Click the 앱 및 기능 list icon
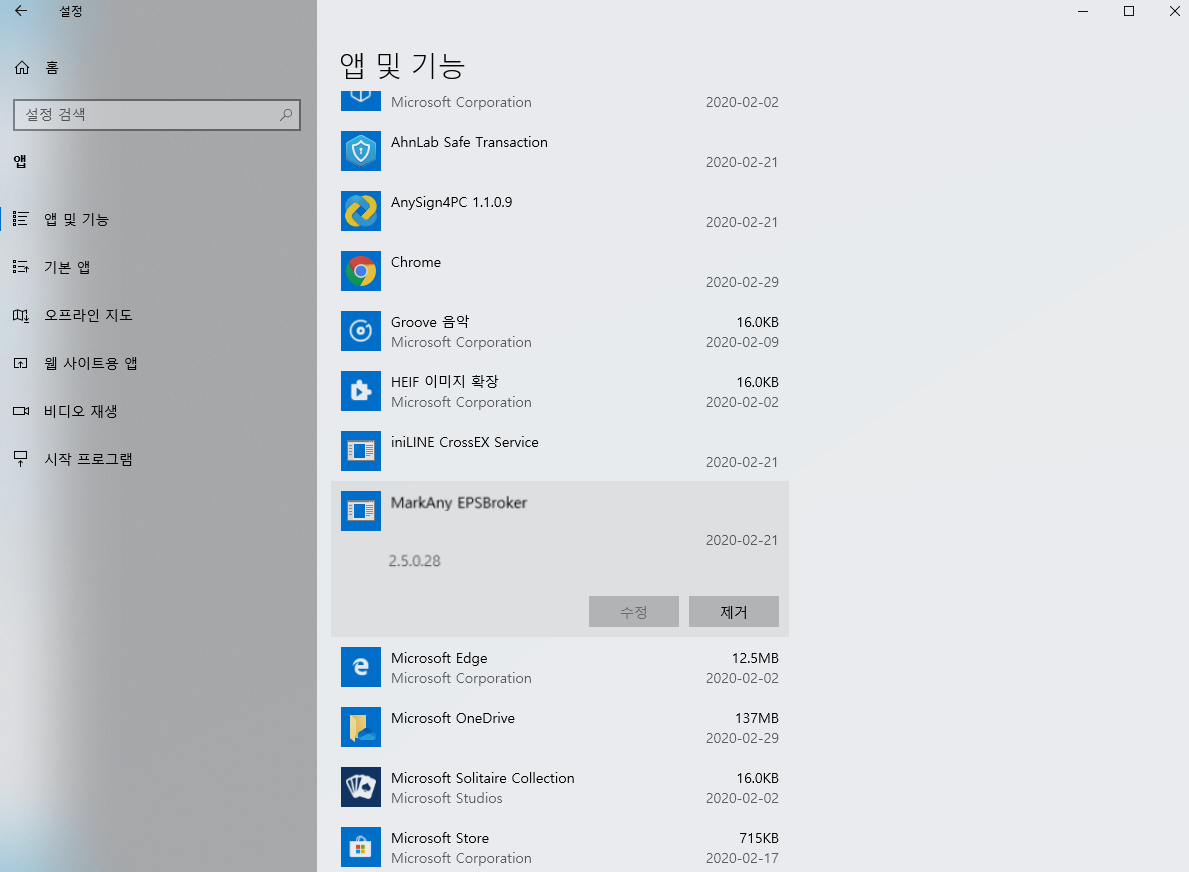1189x872 pixels. [20, 218]
